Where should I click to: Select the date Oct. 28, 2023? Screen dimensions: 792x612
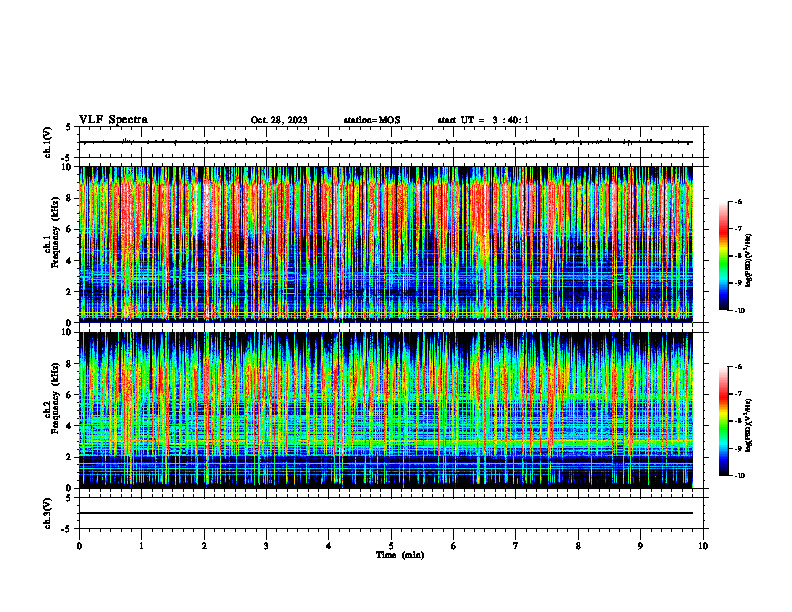click(279, 120)
